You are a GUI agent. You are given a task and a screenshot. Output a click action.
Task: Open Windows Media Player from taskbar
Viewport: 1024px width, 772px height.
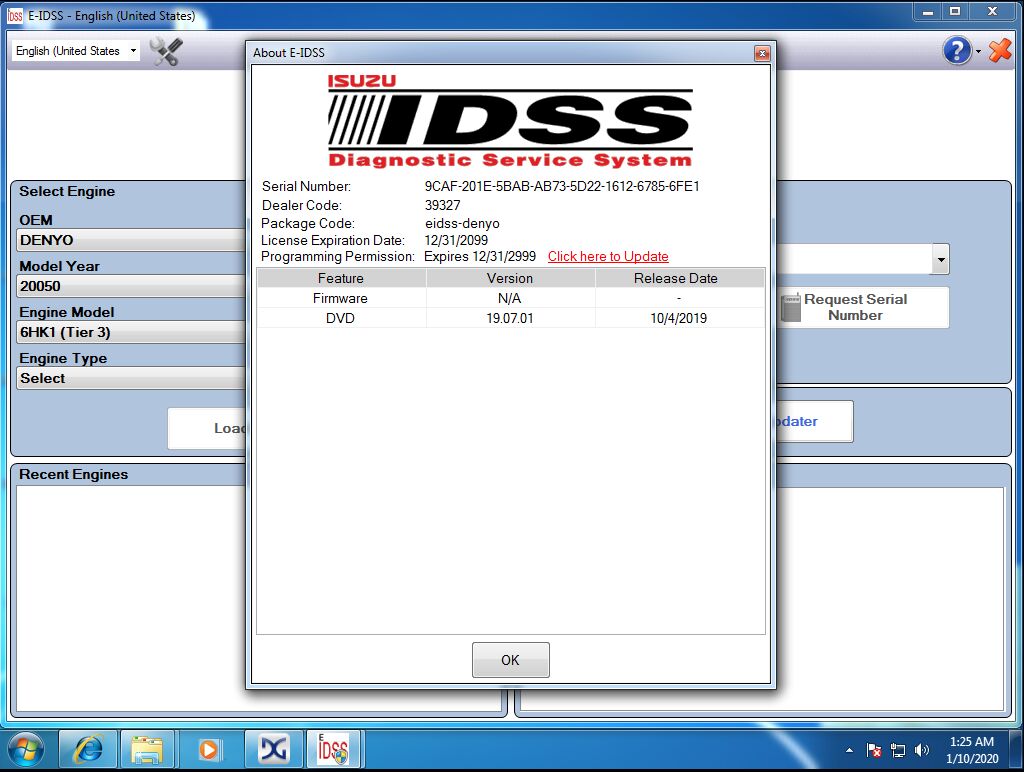pos(209,749)
